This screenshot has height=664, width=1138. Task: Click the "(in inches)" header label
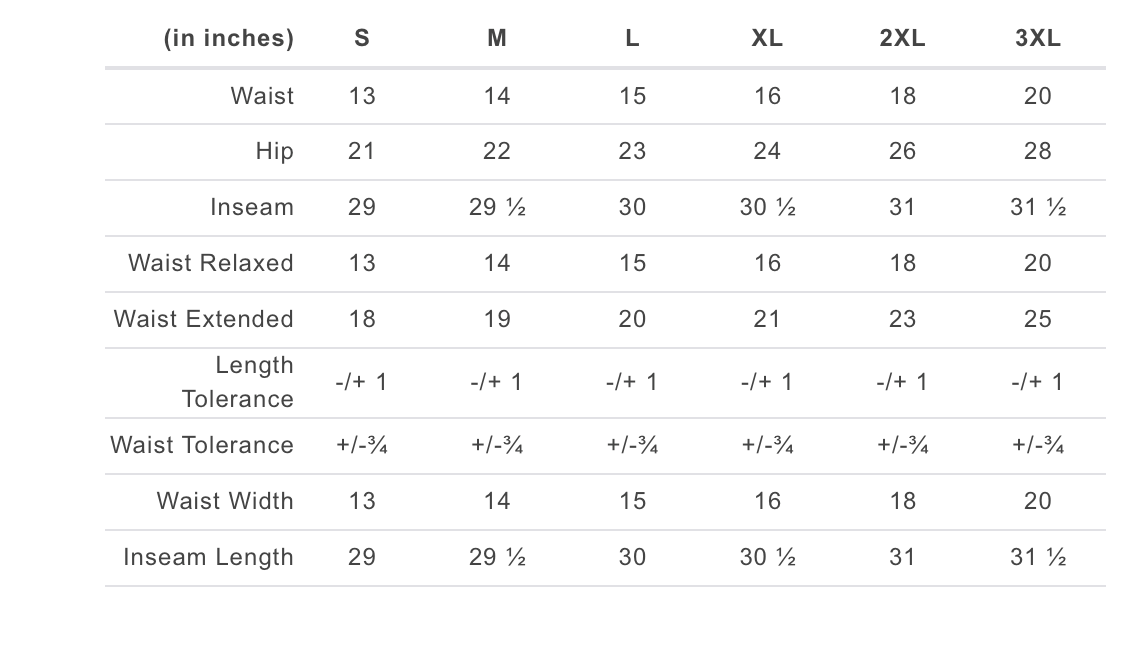(229, 38)
